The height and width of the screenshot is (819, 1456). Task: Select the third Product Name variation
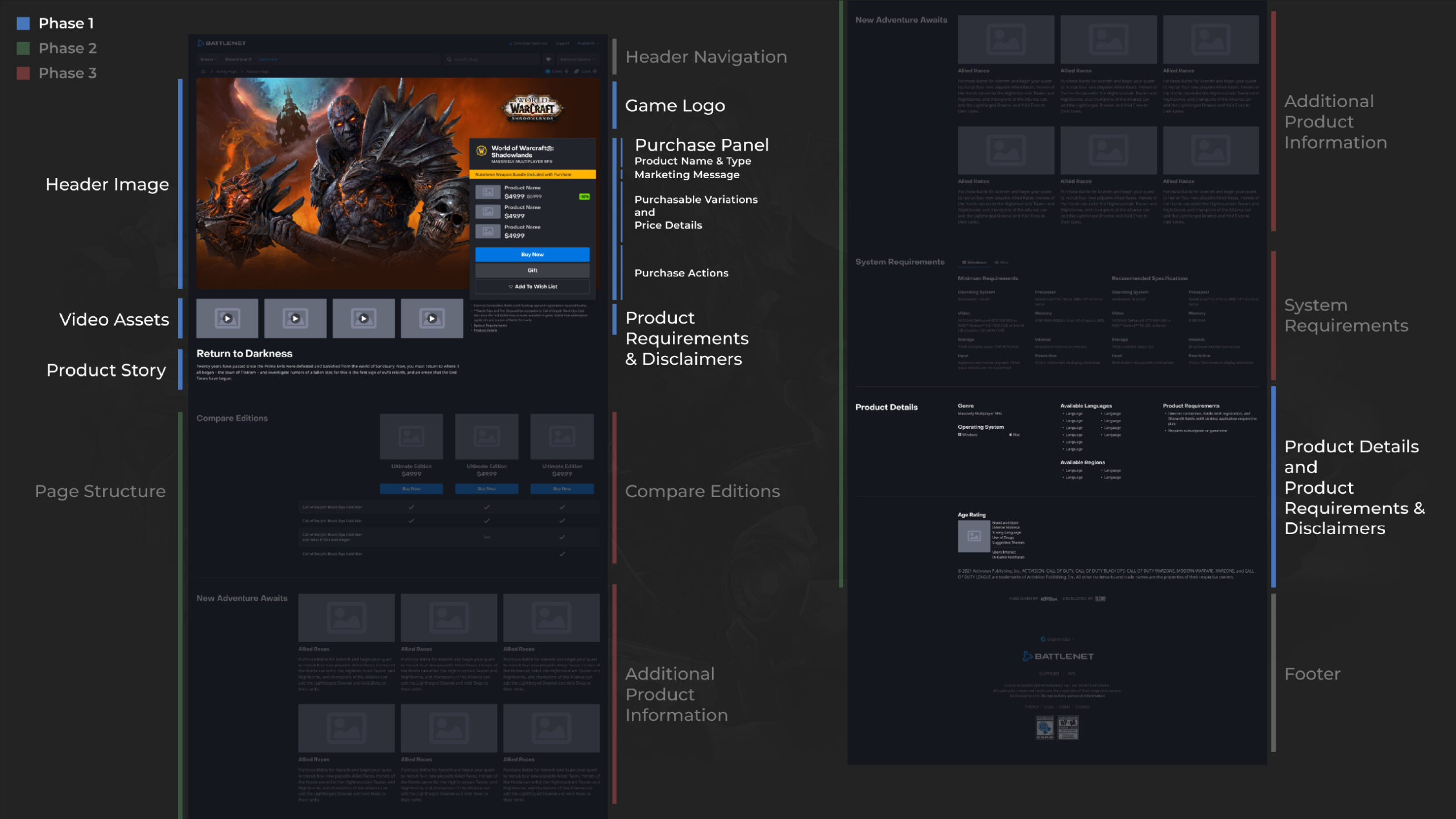[532, 231]
